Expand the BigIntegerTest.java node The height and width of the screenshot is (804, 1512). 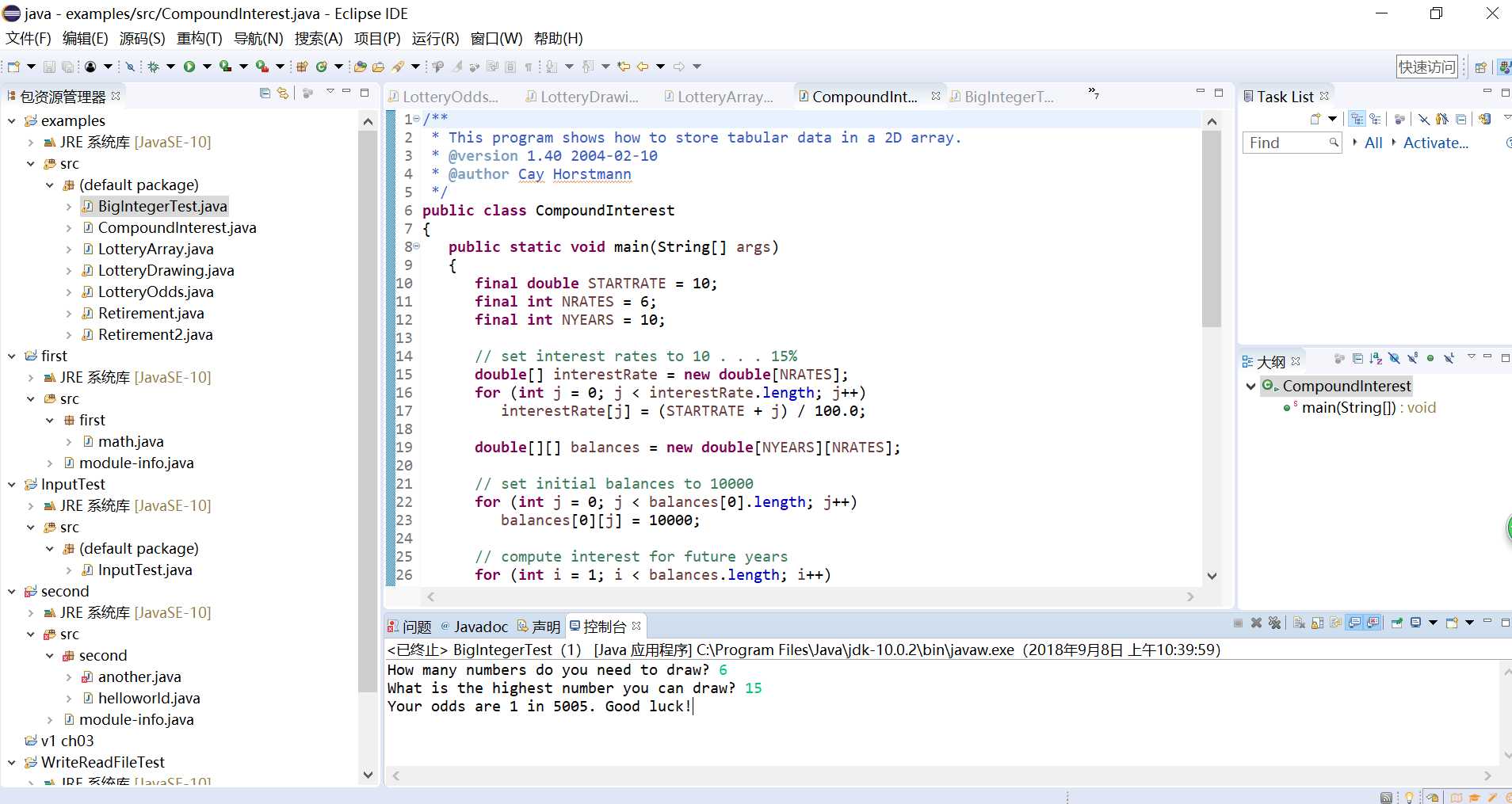69,207
